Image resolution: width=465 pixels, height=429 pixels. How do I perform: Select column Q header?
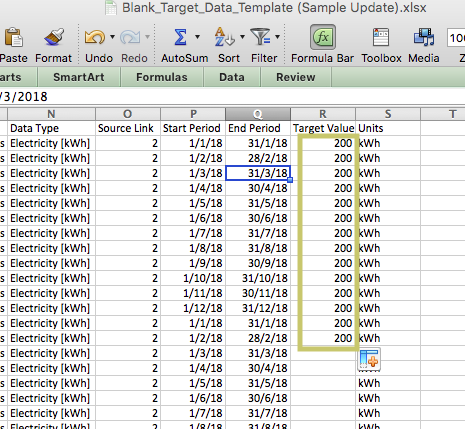(258, 114)
